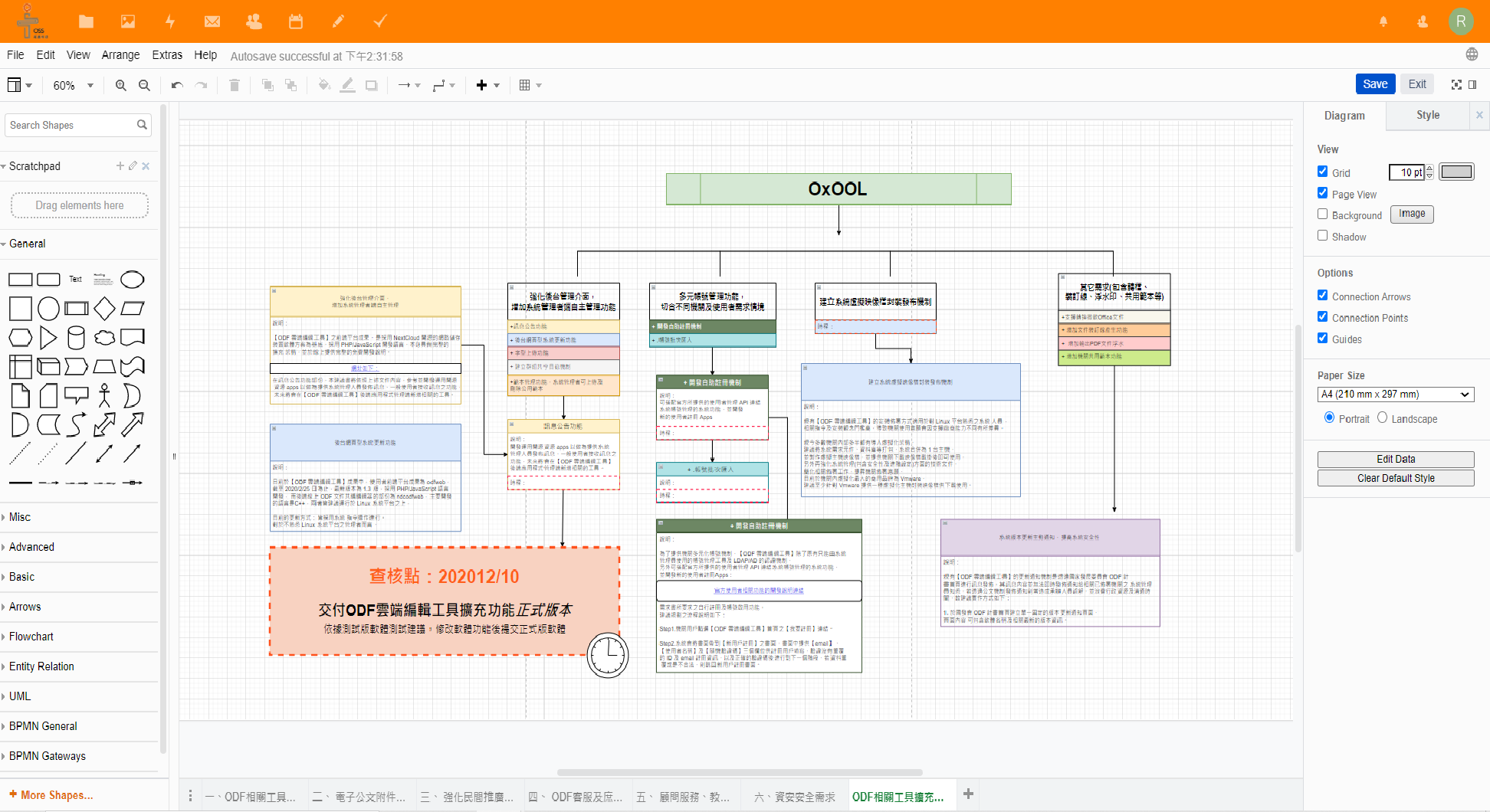The width and height of the screenshot is (1490, 812).
Task: Open the connection arrow style dropdown
Action: point(409,85)
